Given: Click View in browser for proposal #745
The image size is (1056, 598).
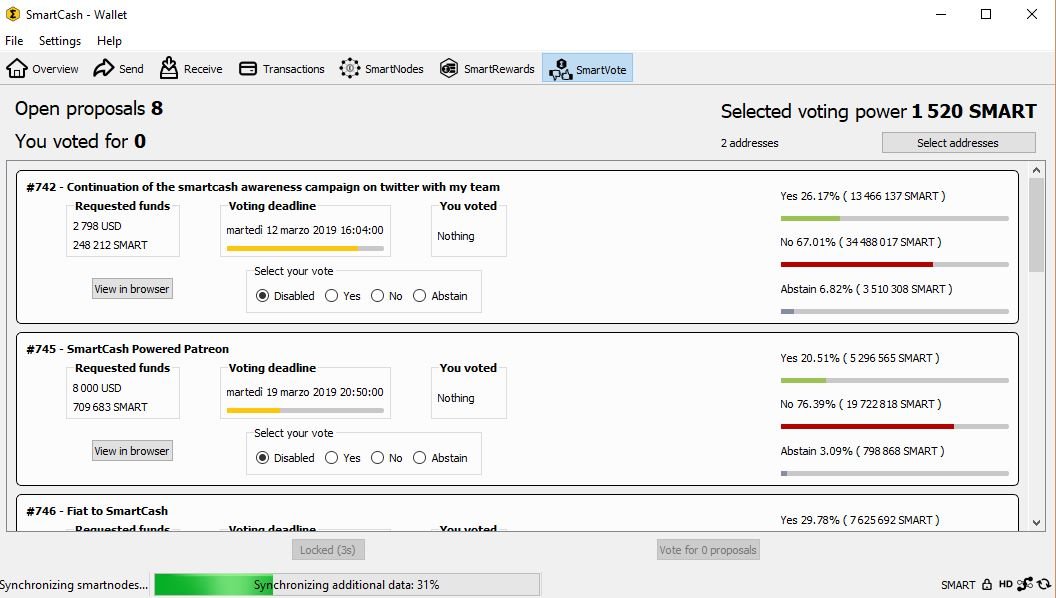Looking at the screenshot, I should click(x=132, y=451).
